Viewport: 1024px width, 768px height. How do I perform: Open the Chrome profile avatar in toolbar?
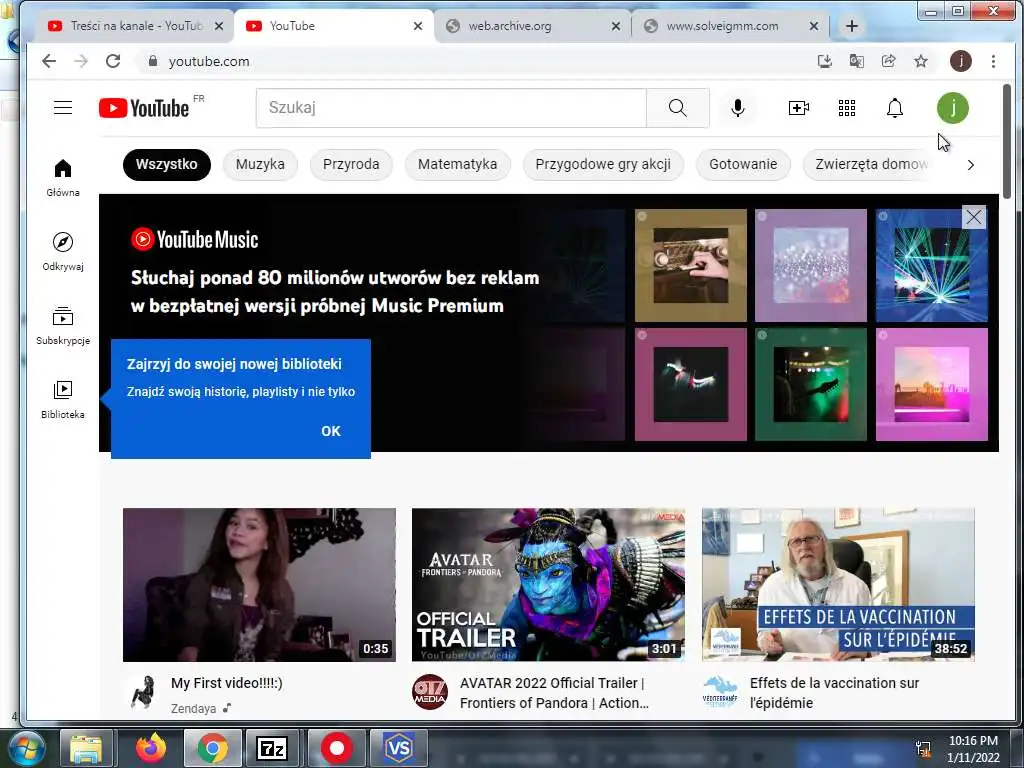(960, 61)
